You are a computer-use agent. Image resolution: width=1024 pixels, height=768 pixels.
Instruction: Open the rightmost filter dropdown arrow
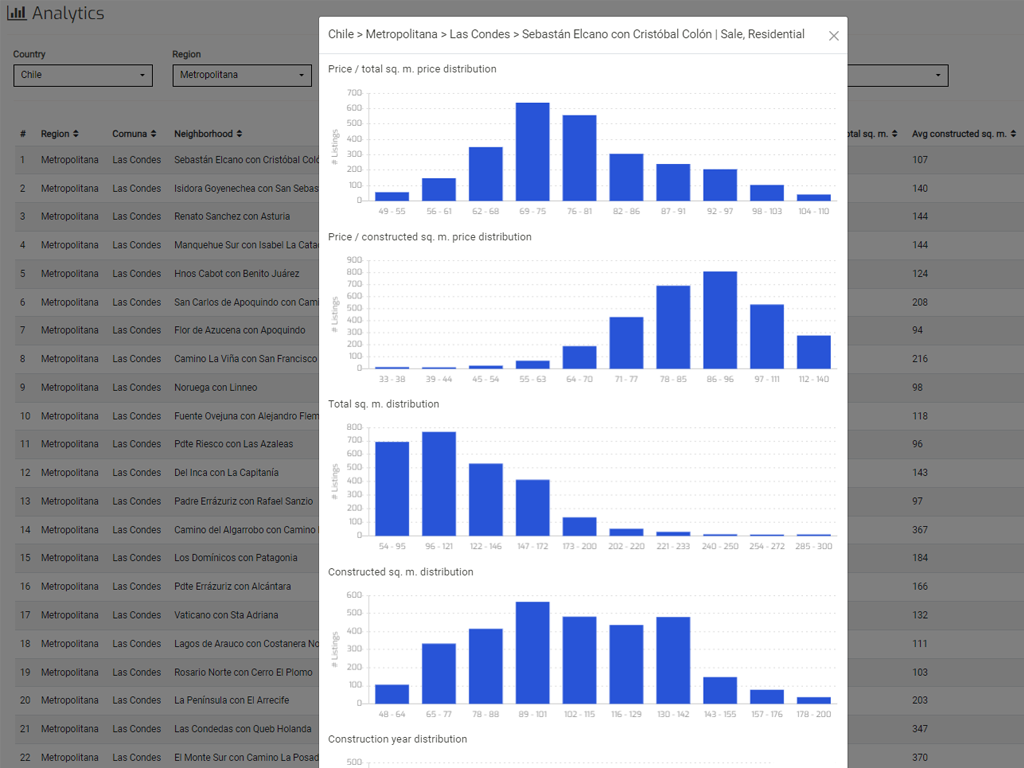pyautogui.click(x=937, y=75)
